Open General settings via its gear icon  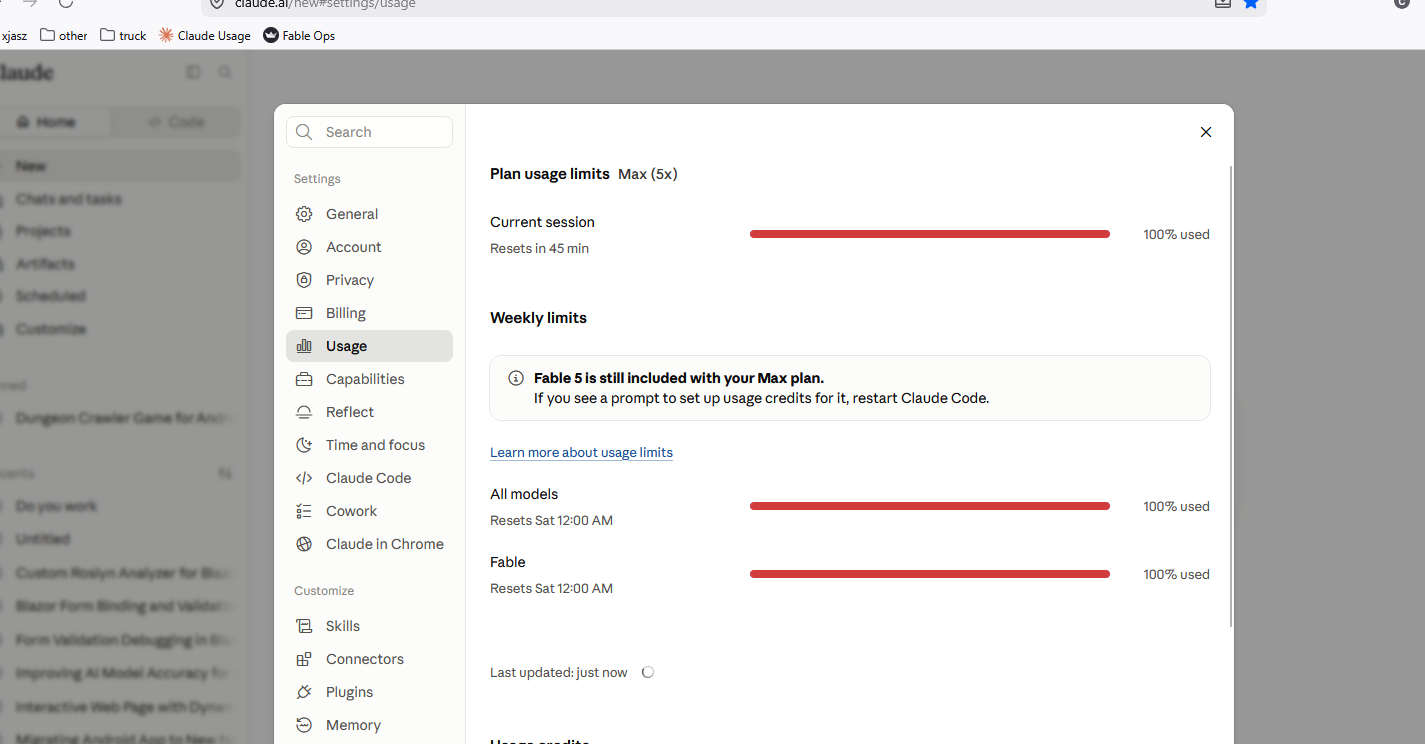click(304, 214)
